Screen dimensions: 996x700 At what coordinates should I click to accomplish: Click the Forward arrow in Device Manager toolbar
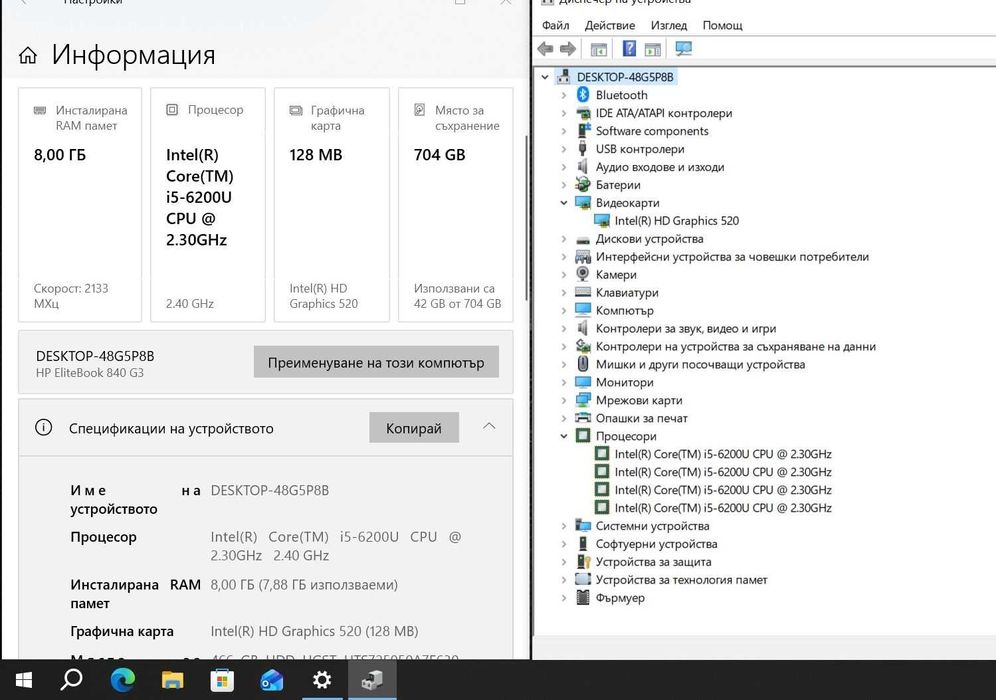568,49
